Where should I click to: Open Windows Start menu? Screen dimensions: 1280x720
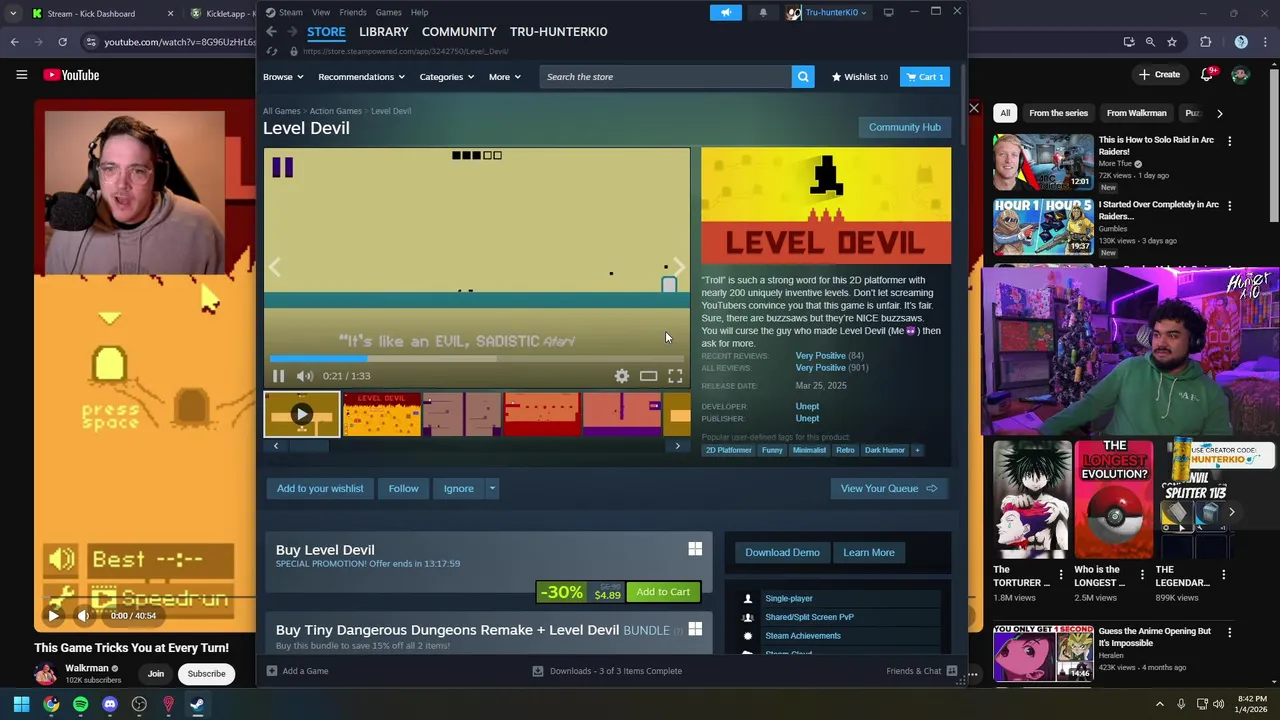(x=21, y=704)
